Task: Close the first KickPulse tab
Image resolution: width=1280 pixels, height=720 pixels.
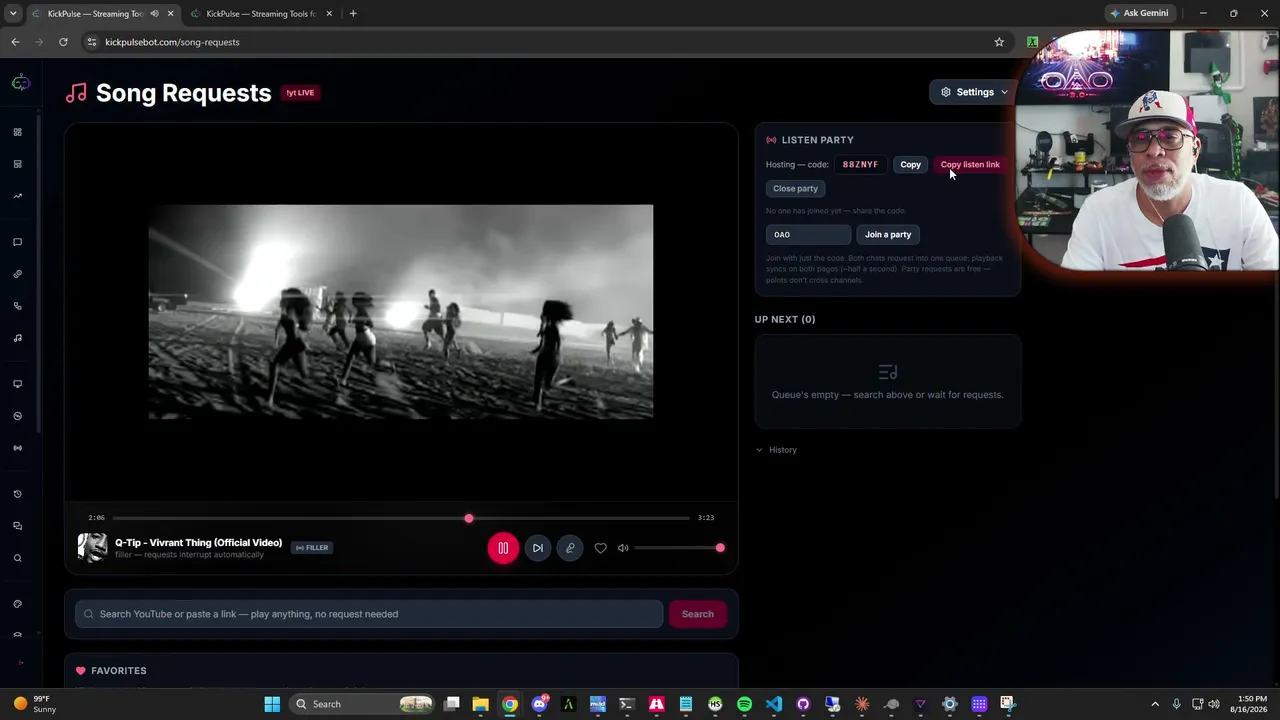Action: click(170, 14)
